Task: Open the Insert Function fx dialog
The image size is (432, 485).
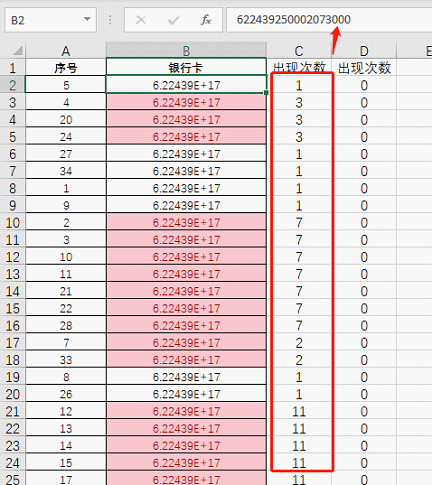Action: 206,20
